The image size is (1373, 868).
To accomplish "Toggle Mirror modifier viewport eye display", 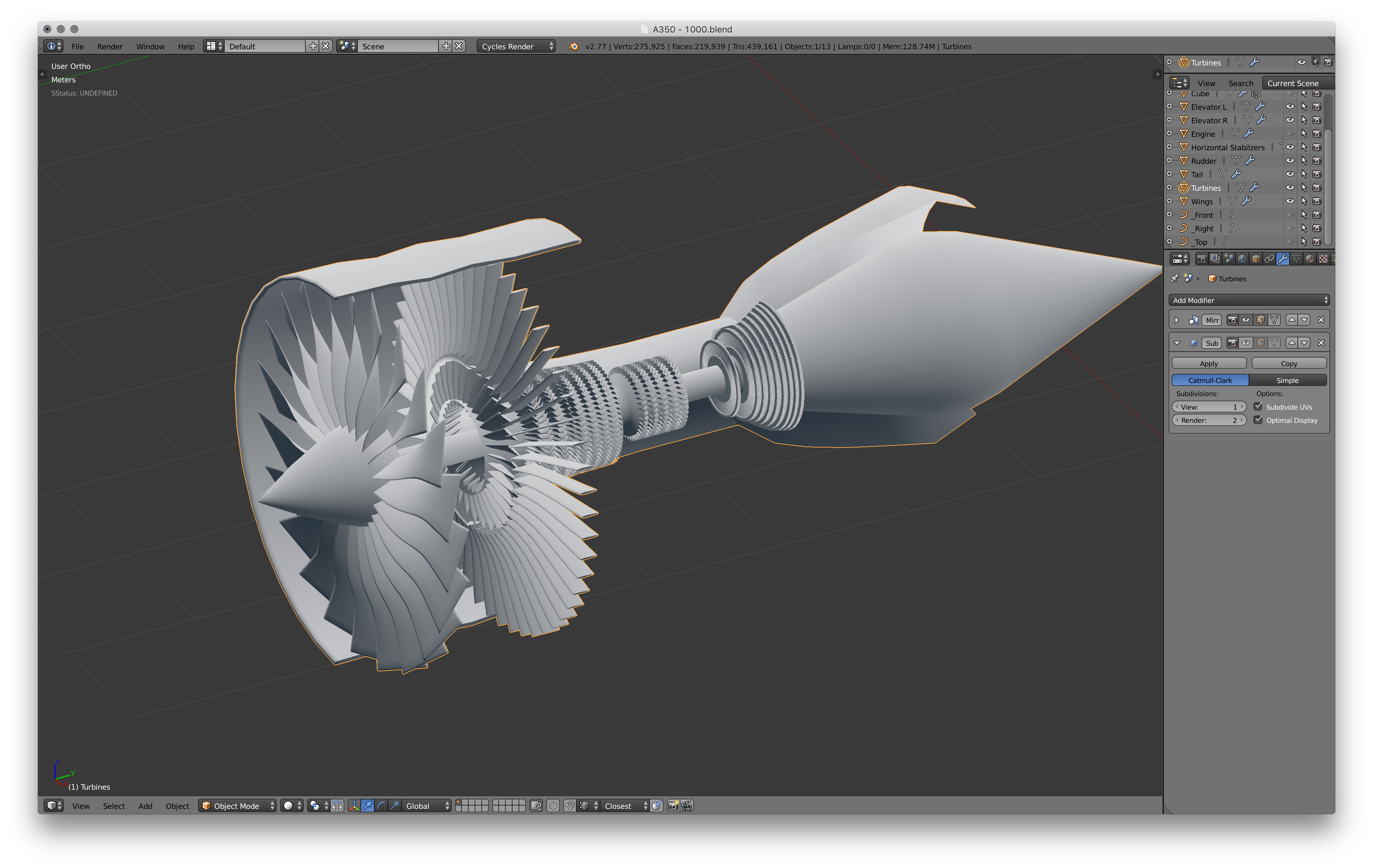I will tap(1246, 320).
